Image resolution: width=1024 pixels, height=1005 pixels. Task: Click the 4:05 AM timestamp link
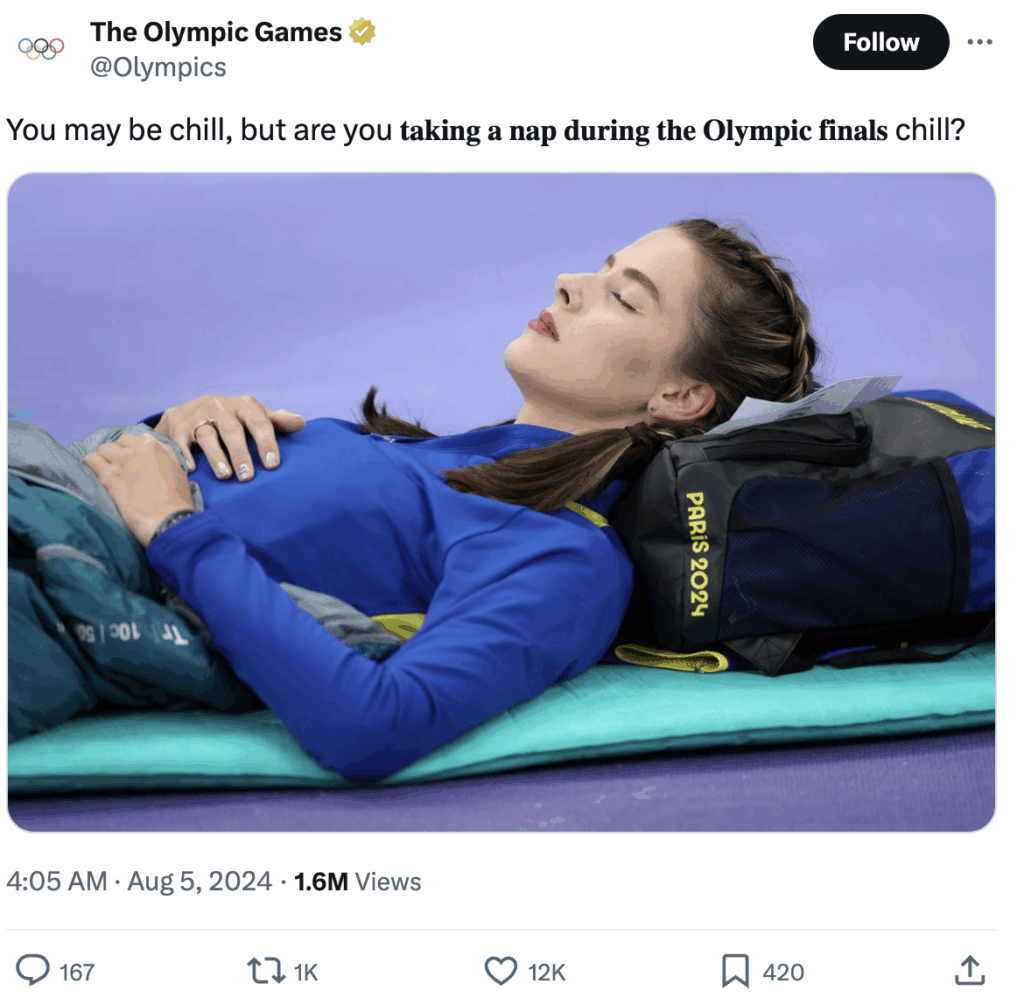[57, 882]
